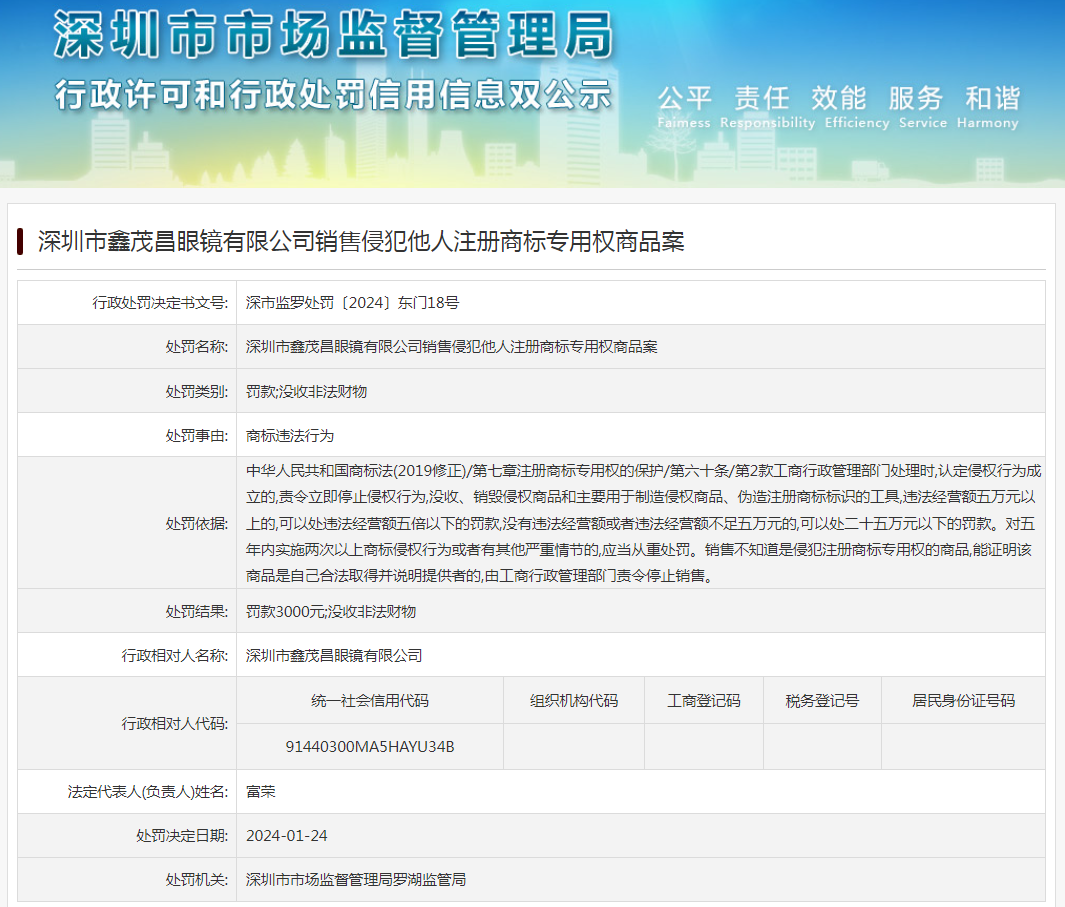The height and width of the screenshot is (907, 1065).
Task: Select the credit code 91440300MA5HAYU34B
Action: tap(369, 747)
